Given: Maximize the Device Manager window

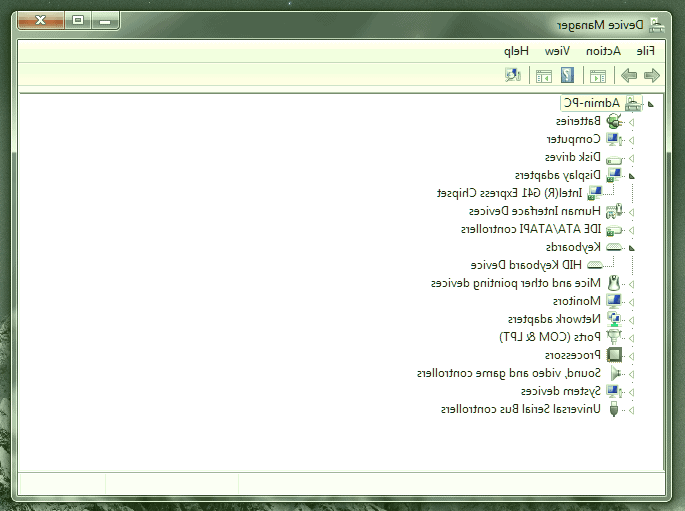Looking at the screenshot, I should point(78,20).
